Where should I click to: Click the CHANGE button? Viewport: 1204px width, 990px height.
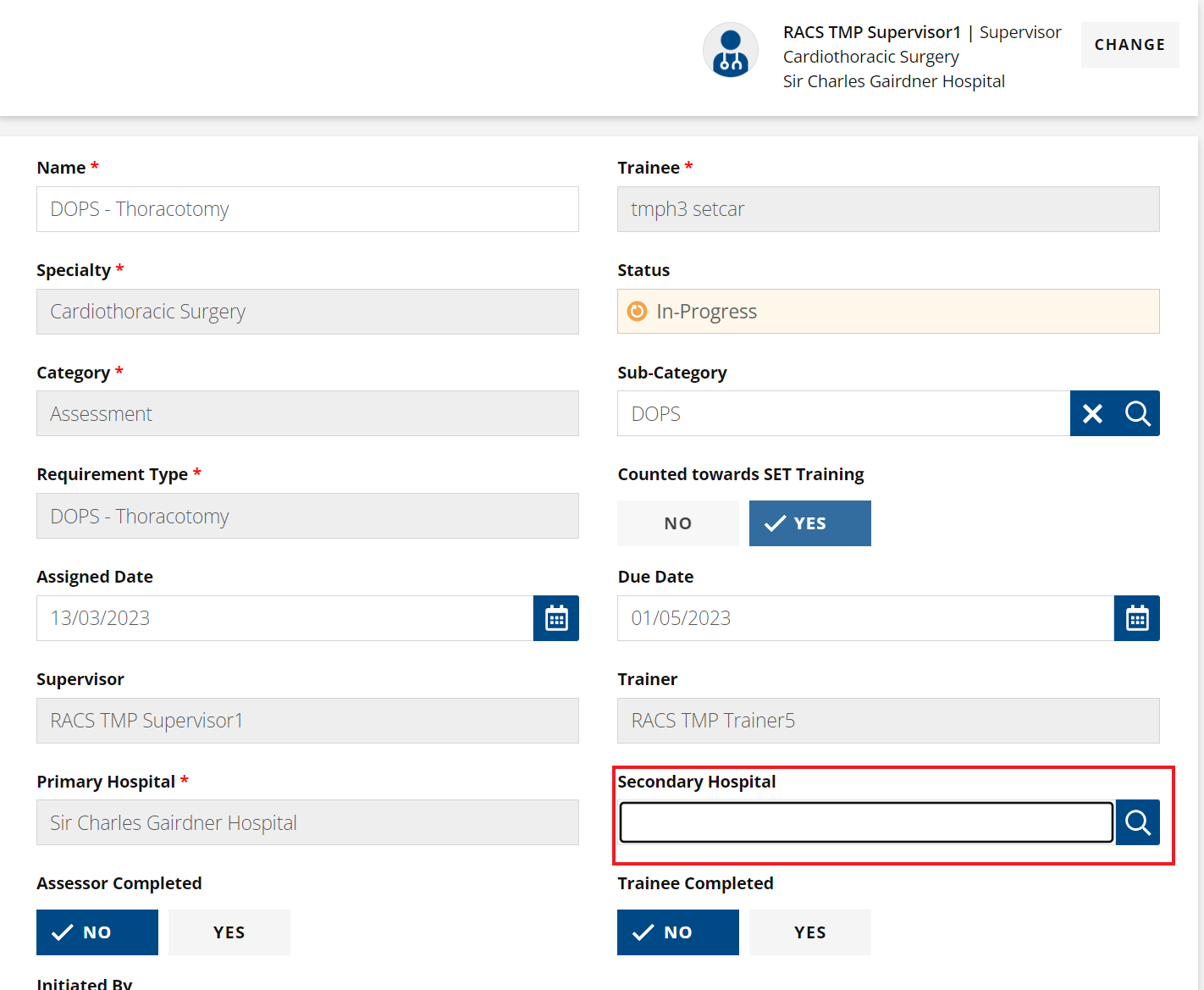click(x=1129, y=44)
